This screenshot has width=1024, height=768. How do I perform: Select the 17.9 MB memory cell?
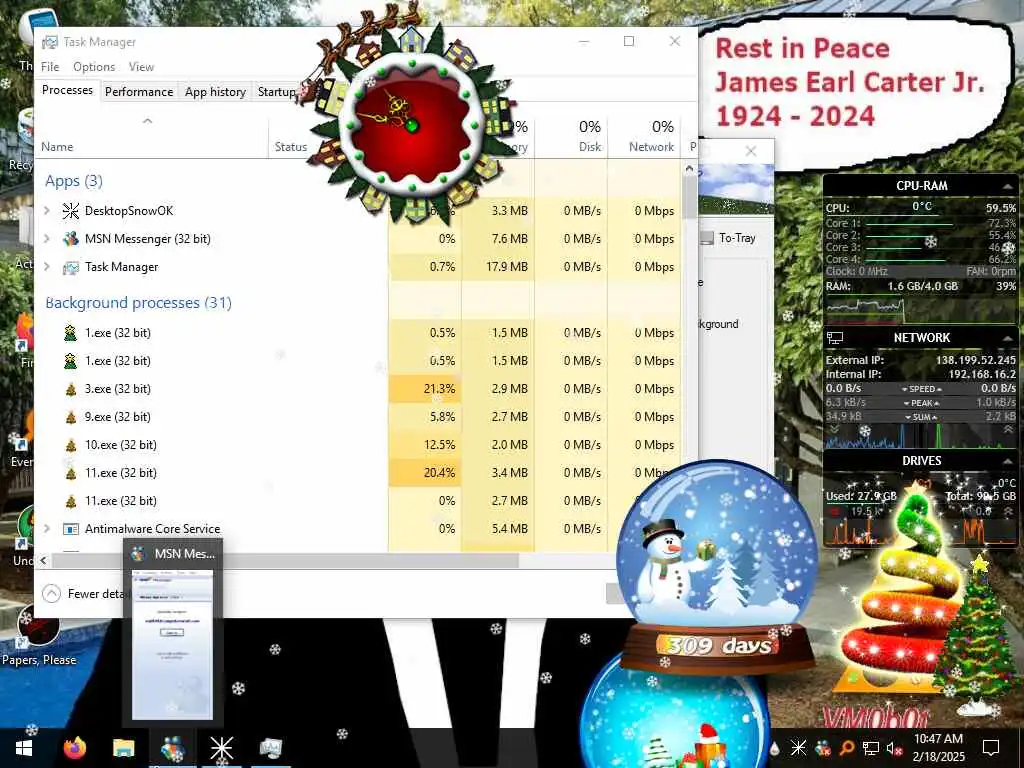[498, 266]
